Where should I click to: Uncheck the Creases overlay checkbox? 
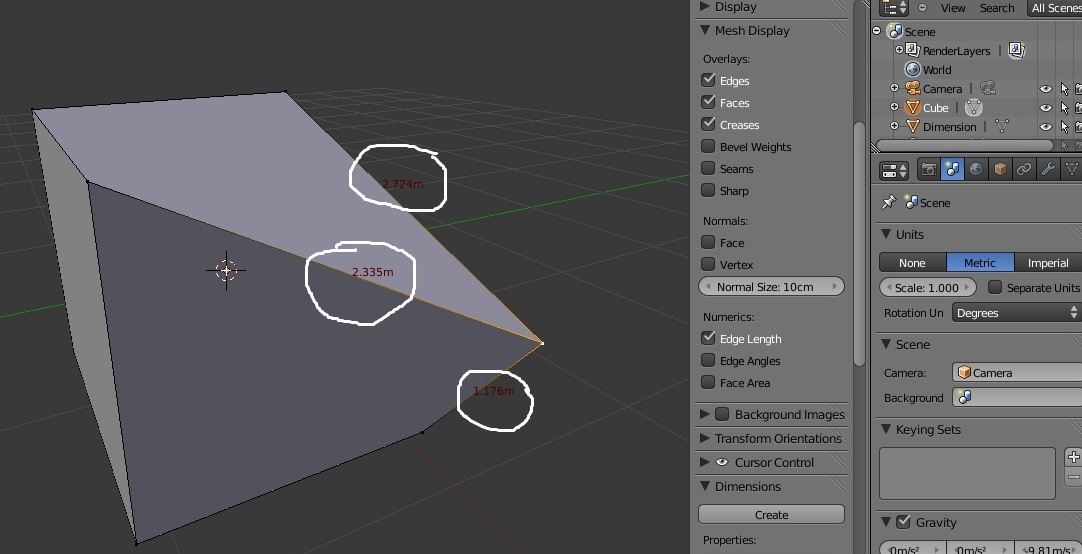point(708,124)
